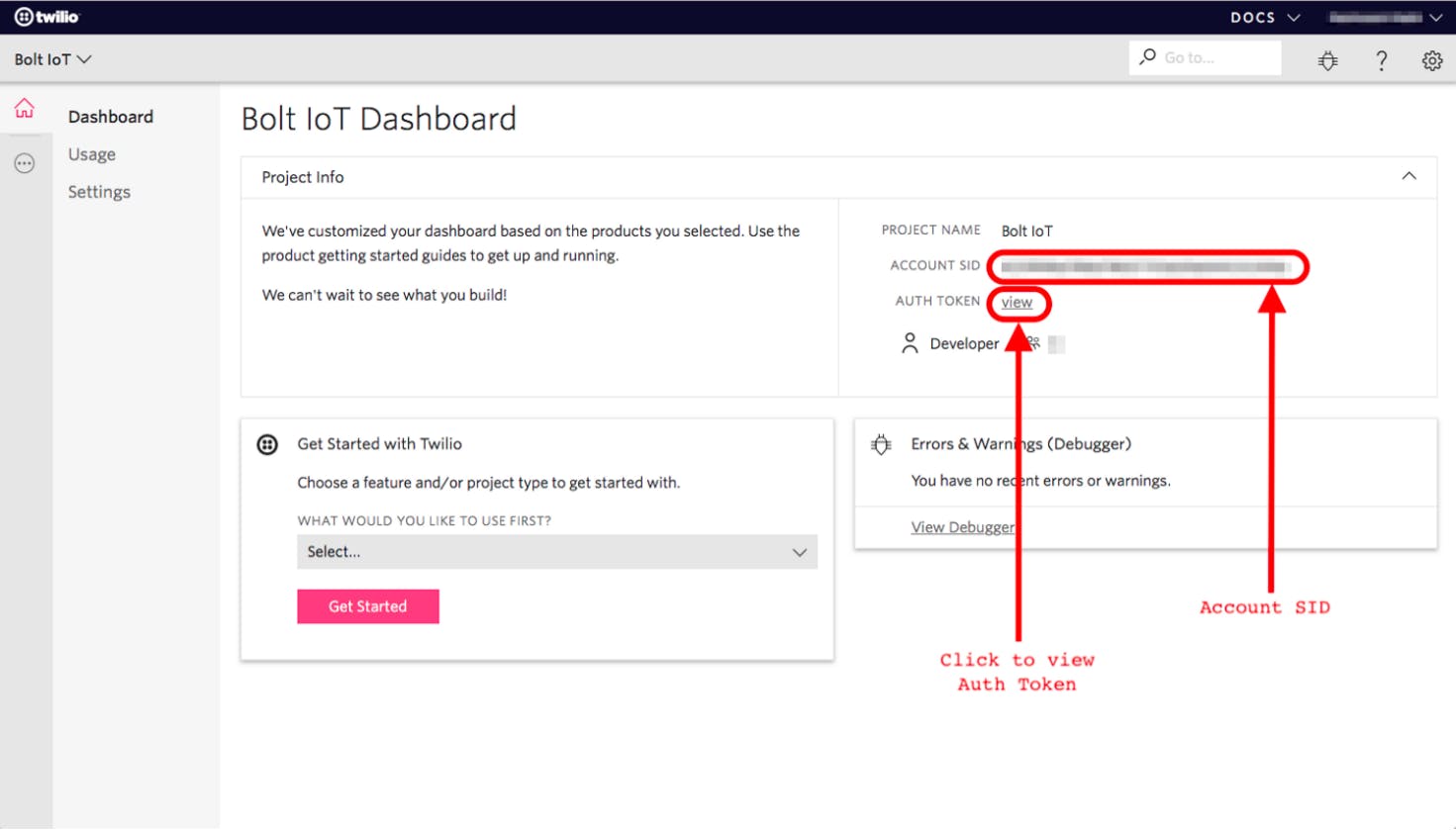Open Usage in the sidebar
1456x831 pixels.
(x=92, y=154)
